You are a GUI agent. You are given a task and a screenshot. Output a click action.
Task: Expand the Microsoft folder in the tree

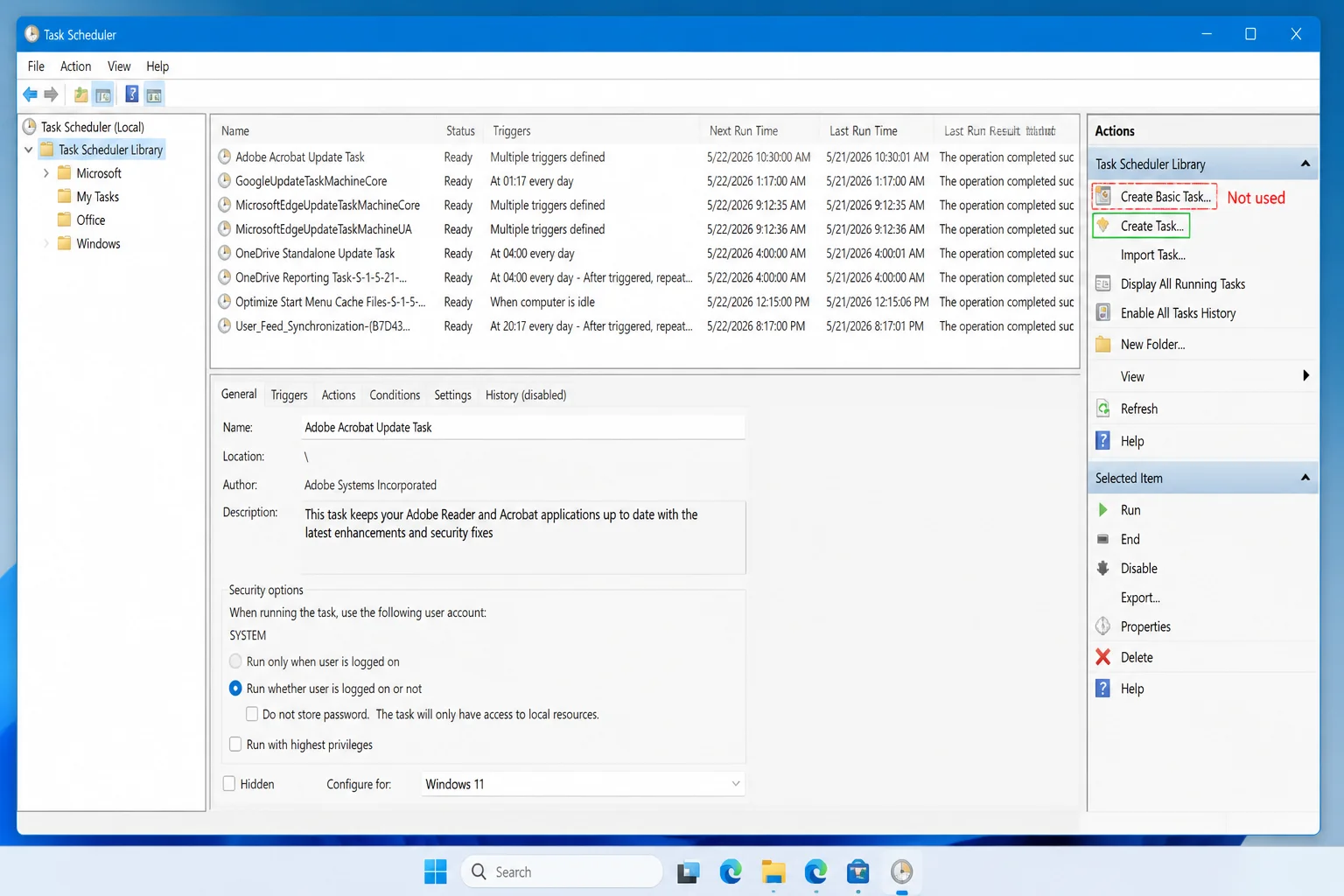(x=46, y=173)
